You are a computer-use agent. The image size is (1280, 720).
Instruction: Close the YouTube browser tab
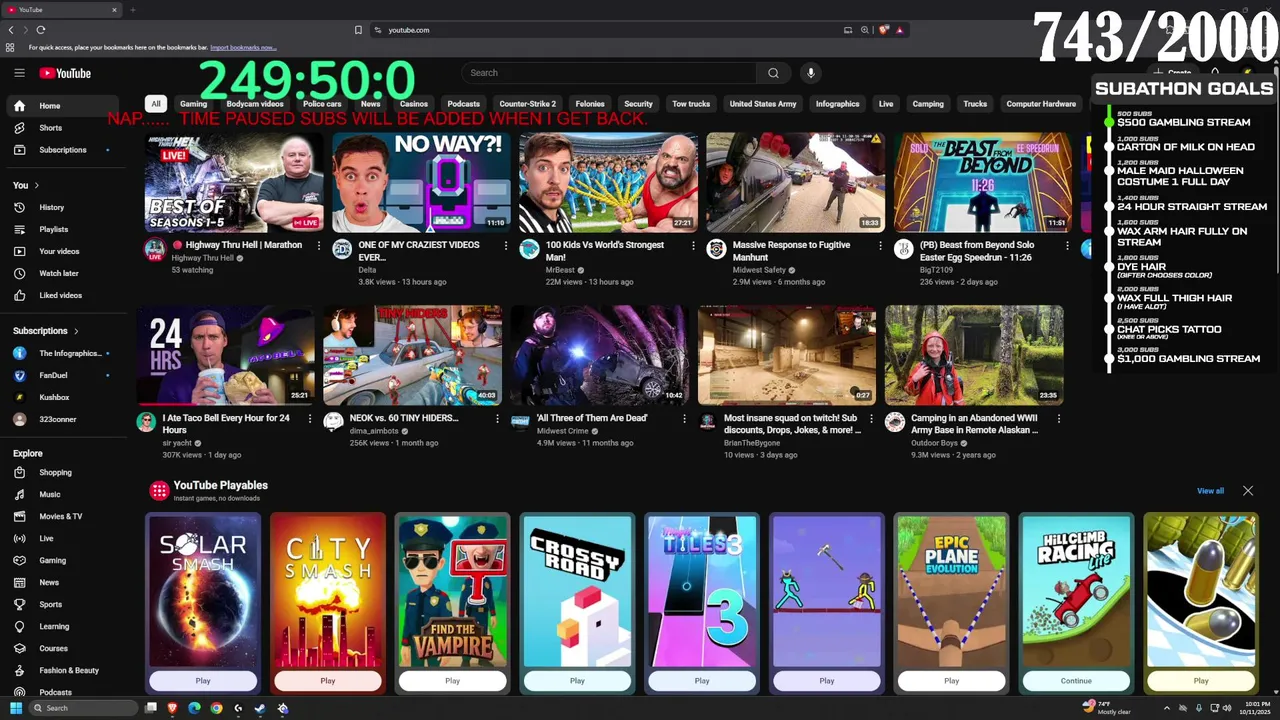(114, 10)
